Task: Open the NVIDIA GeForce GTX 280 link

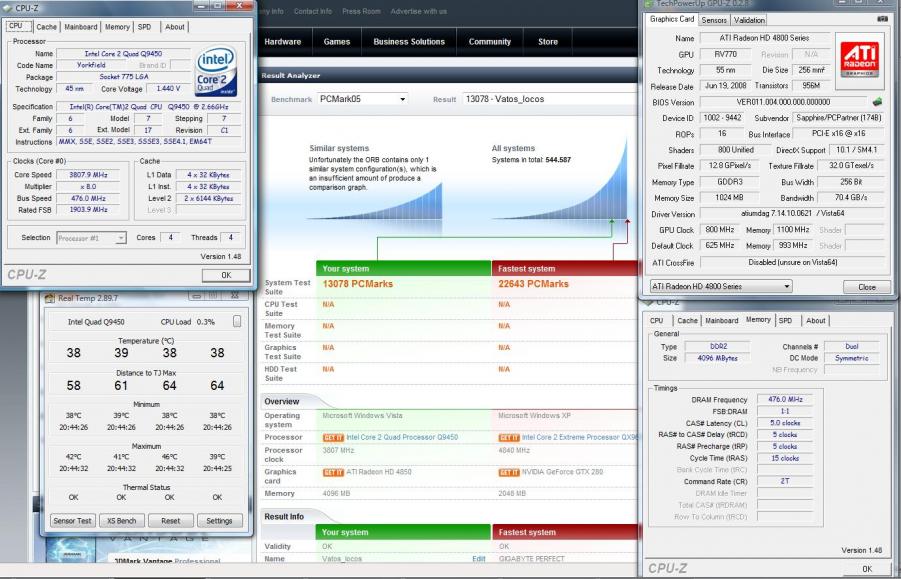Action: point(563,472)
